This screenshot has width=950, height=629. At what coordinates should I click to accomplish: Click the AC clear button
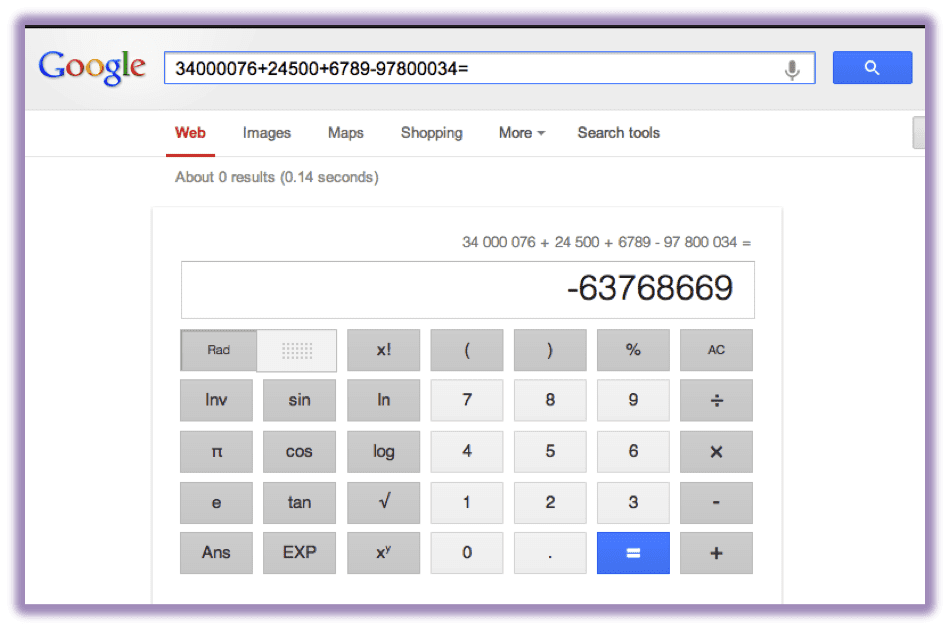click(x=716, y=350)
